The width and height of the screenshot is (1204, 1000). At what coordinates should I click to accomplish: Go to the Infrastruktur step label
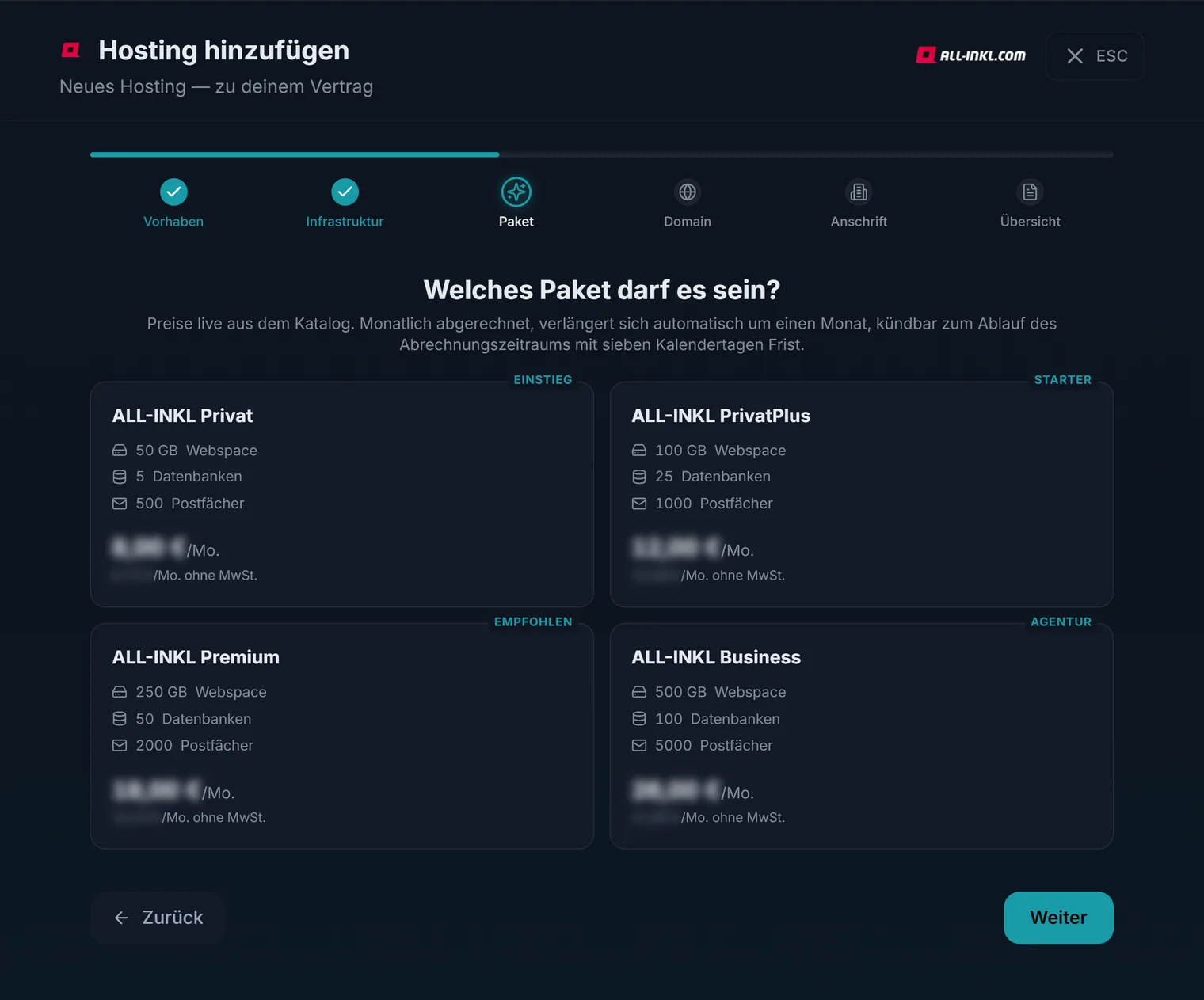tap(345, 222)
